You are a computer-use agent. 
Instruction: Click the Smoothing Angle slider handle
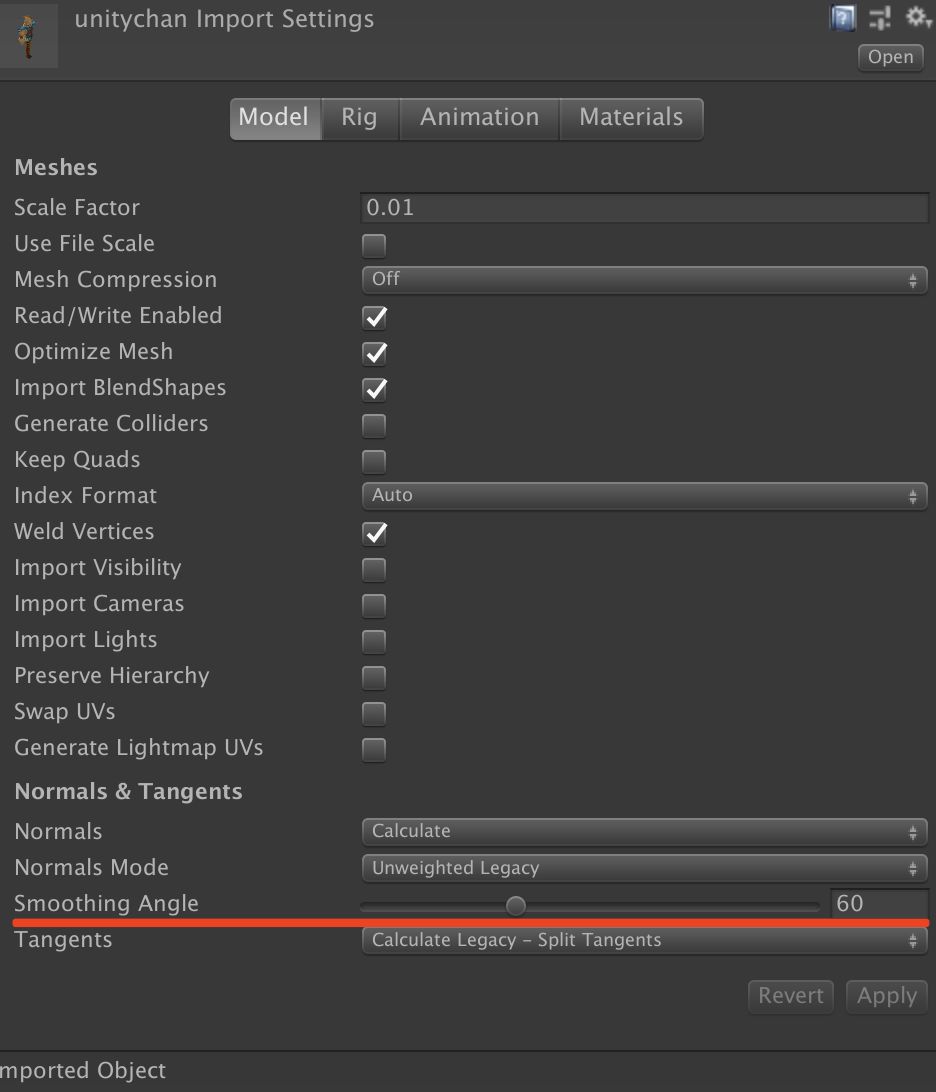tap(516, 905)
